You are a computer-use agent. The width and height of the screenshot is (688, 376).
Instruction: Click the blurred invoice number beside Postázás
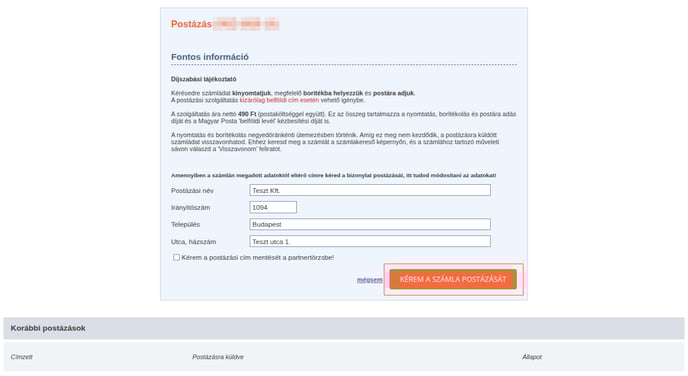(246, 24)
